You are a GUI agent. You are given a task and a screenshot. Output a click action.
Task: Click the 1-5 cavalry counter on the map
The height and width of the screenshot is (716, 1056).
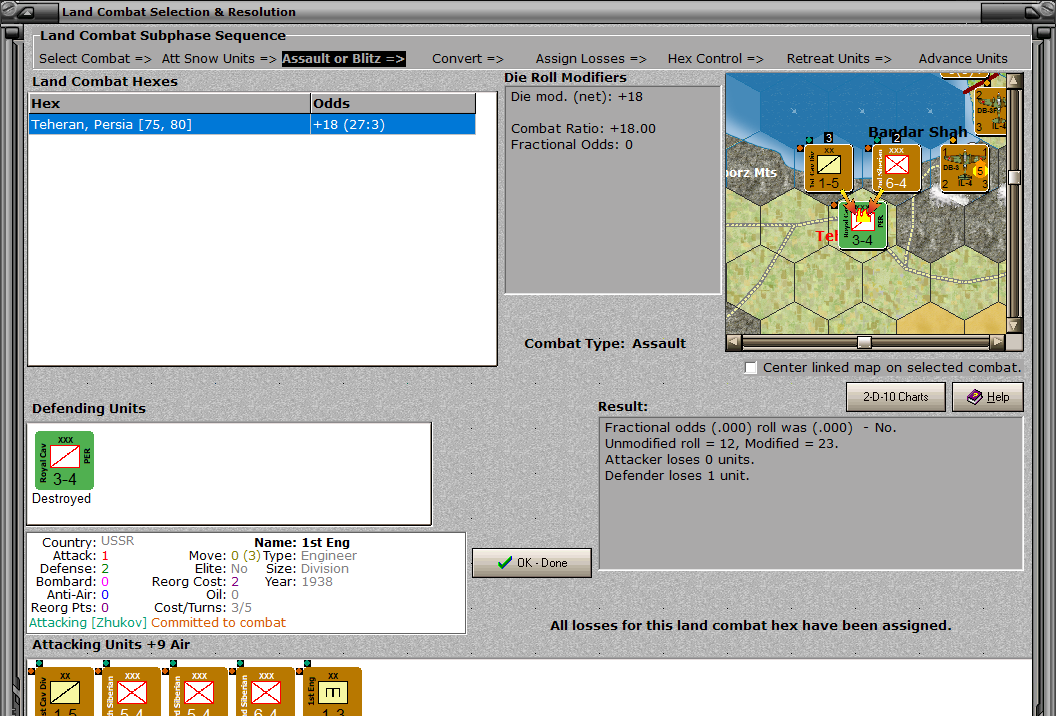click(828, 168)
